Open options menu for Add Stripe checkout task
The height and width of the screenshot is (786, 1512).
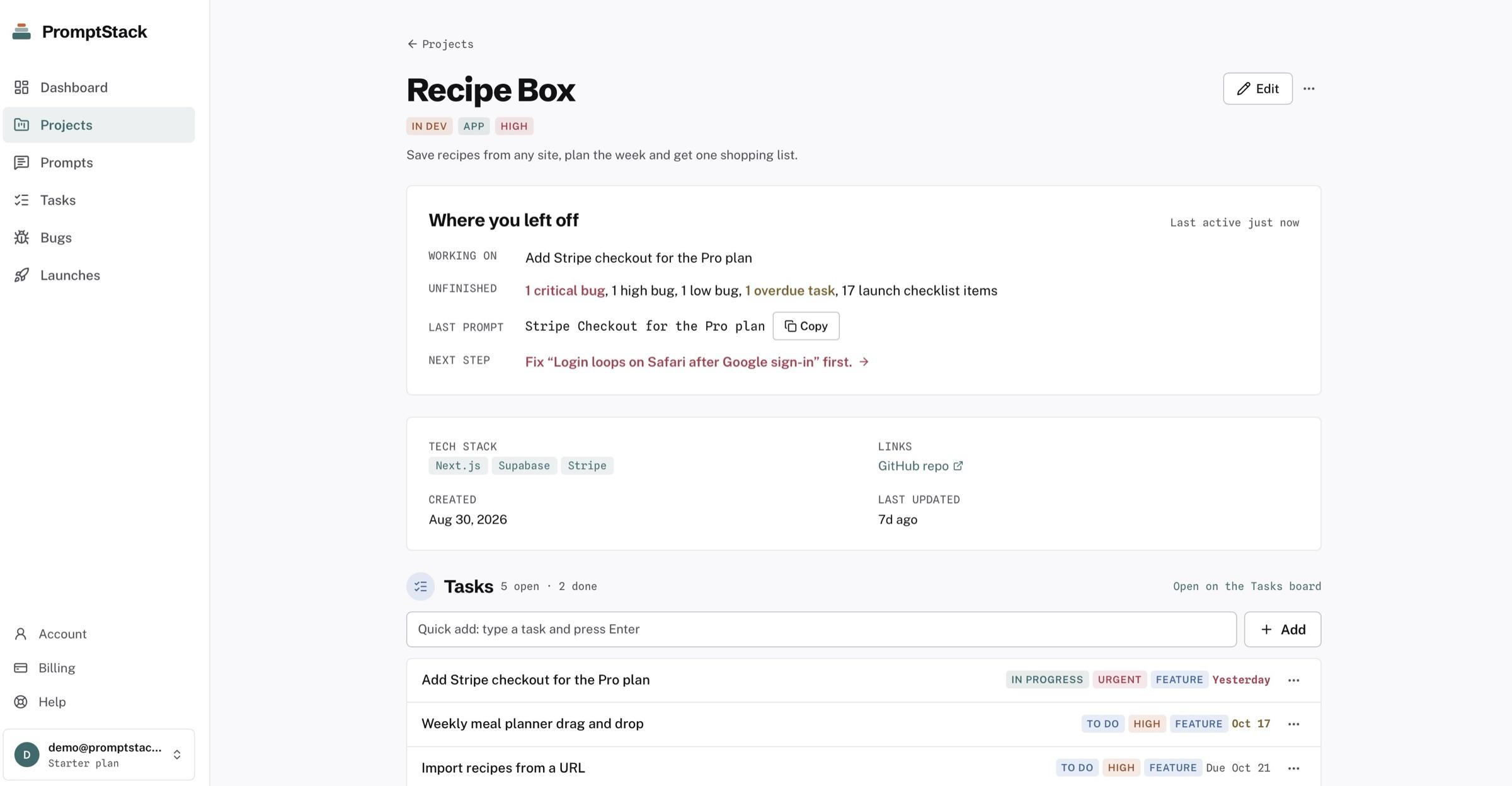(x=1293, y=680)
